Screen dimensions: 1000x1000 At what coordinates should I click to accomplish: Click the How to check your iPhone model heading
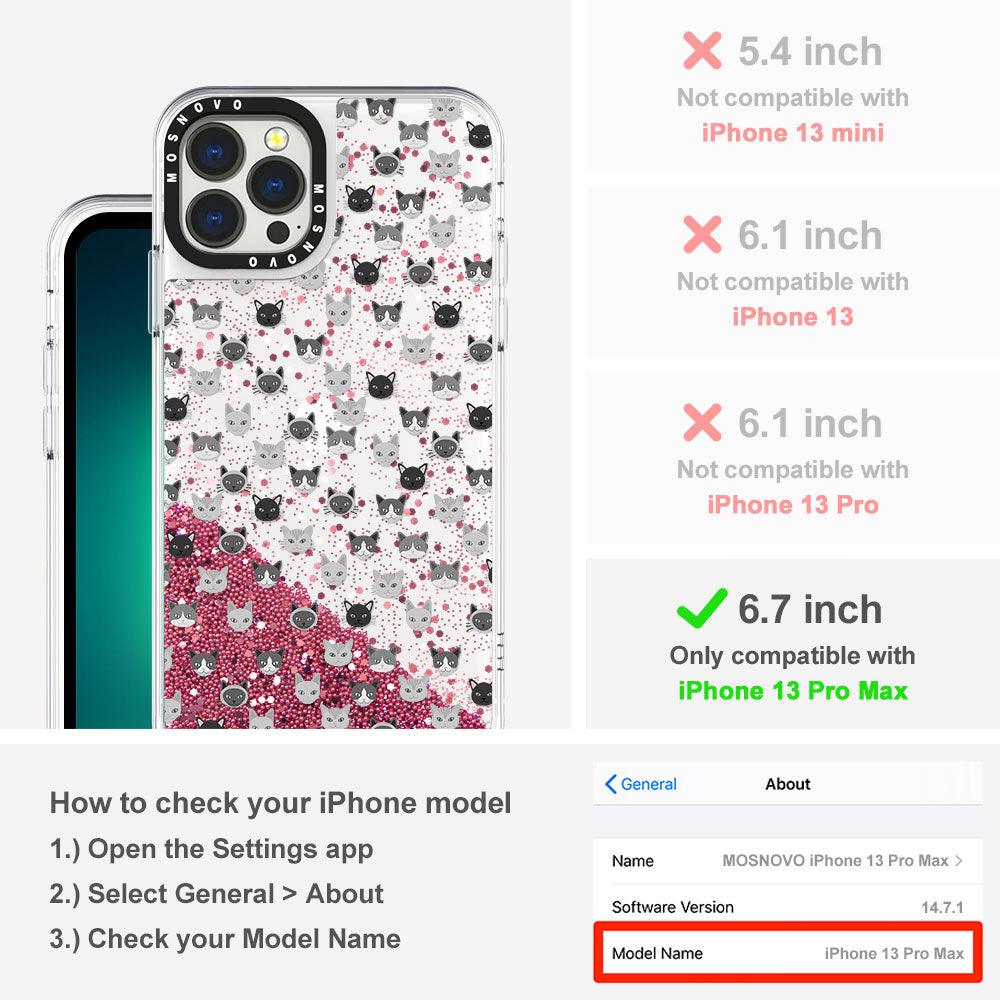pos(281,803)
